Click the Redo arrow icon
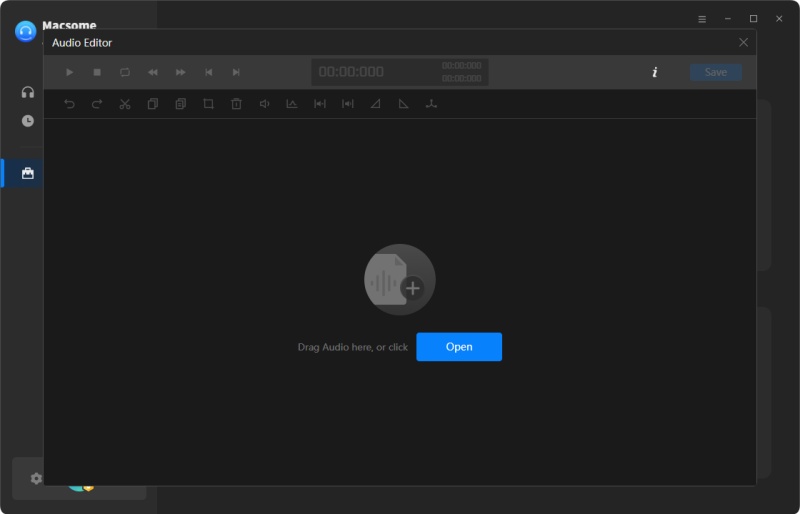The image size is (800, 514). (97, 104)
